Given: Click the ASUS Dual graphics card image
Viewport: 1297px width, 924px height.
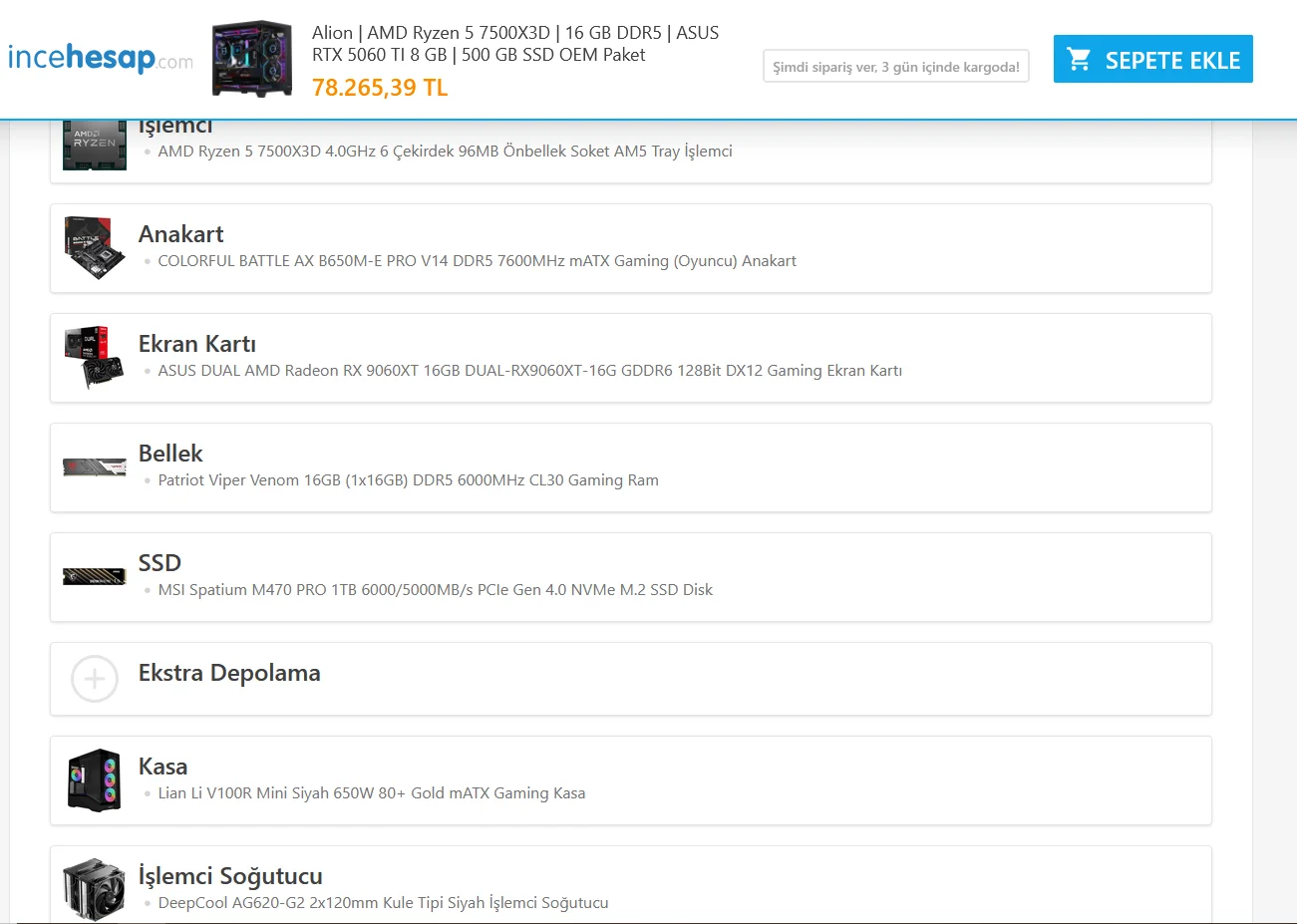Looking at the screenshot, I should (95, 358).
